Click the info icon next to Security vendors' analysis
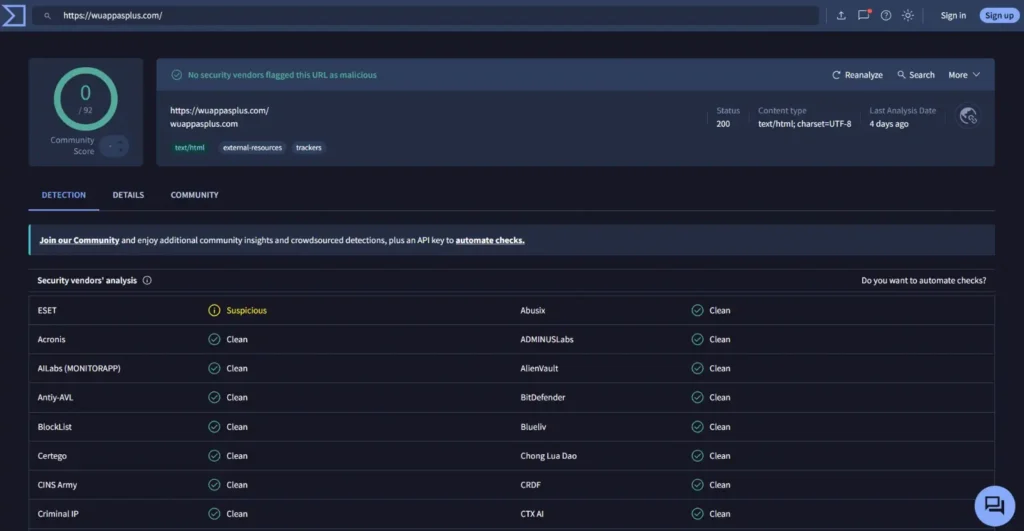1024x531 pixels. 147,280
